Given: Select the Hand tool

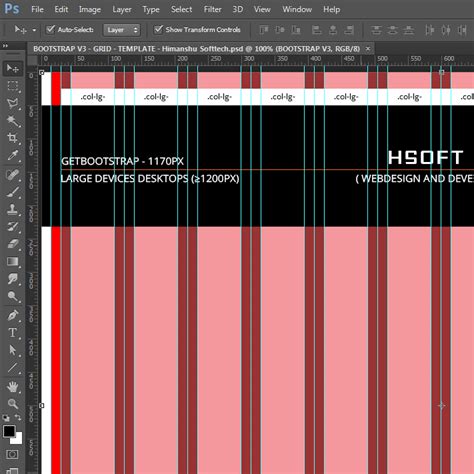Looking at the screenshot, I should coord(13,387).
